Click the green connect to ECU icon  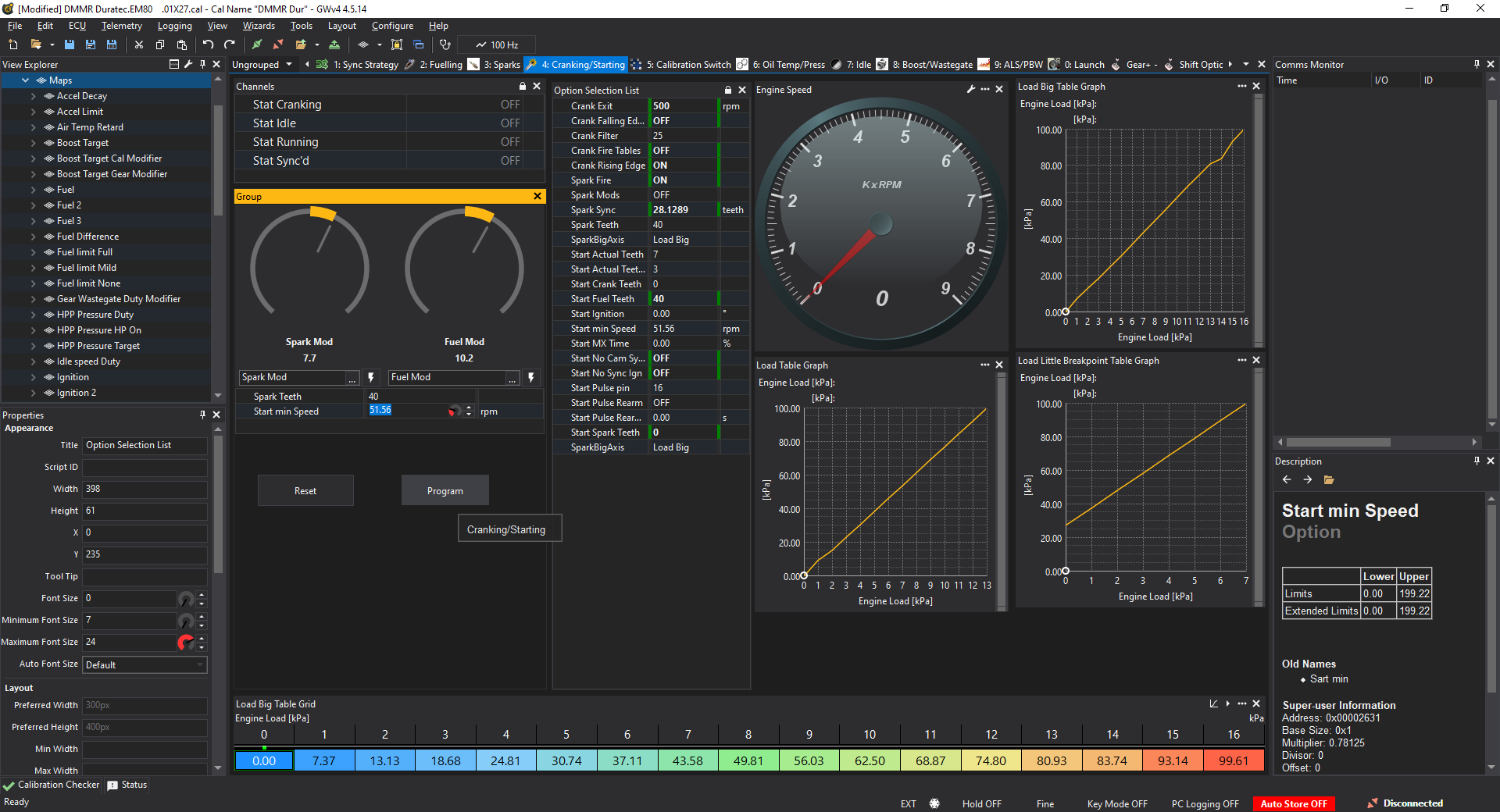tap(257, 45)
